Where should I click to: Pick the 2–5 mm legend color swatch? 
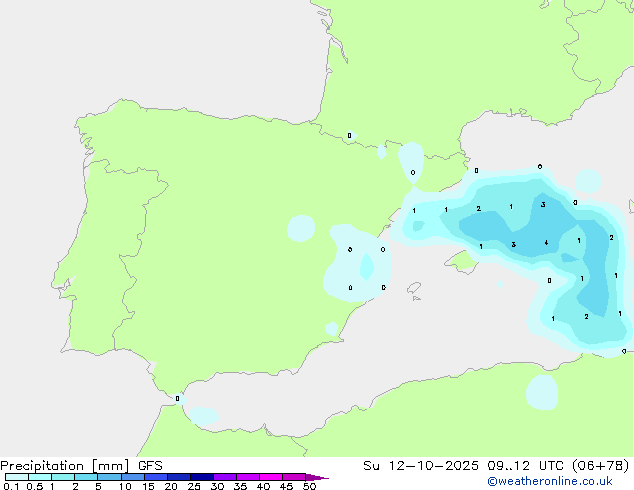coord(86,477)
